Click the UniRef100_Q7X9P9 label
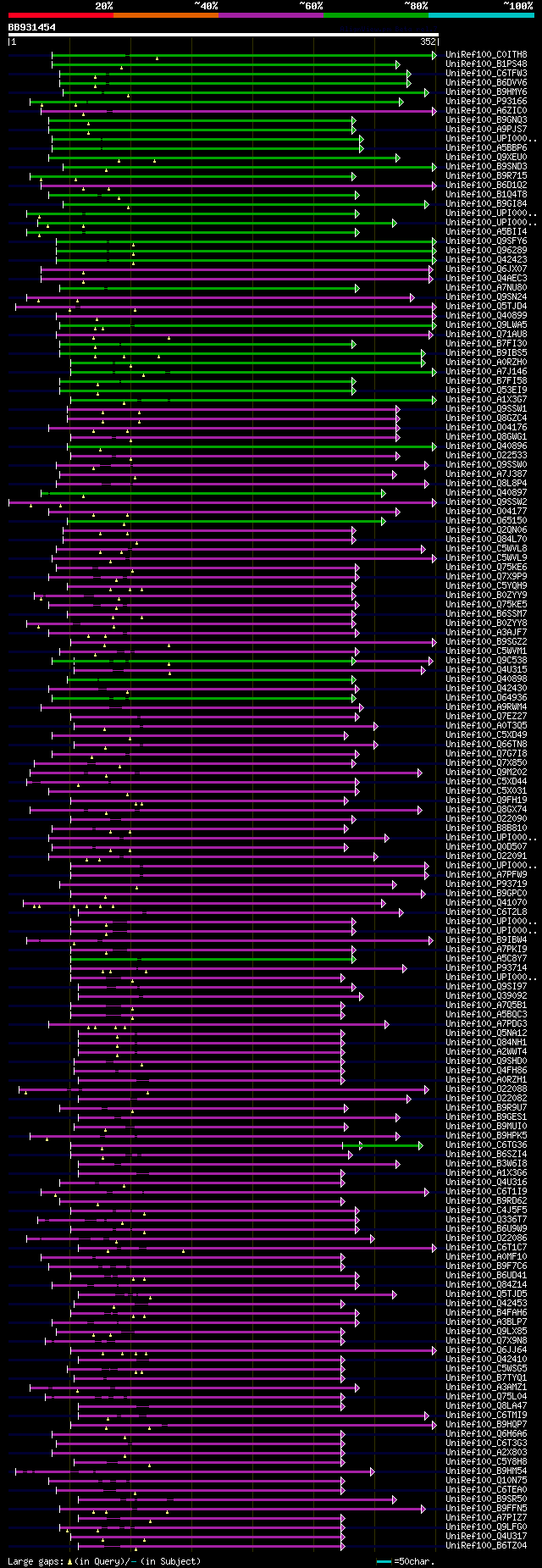This screenshot has width=542, height=1568. point(486,576)
